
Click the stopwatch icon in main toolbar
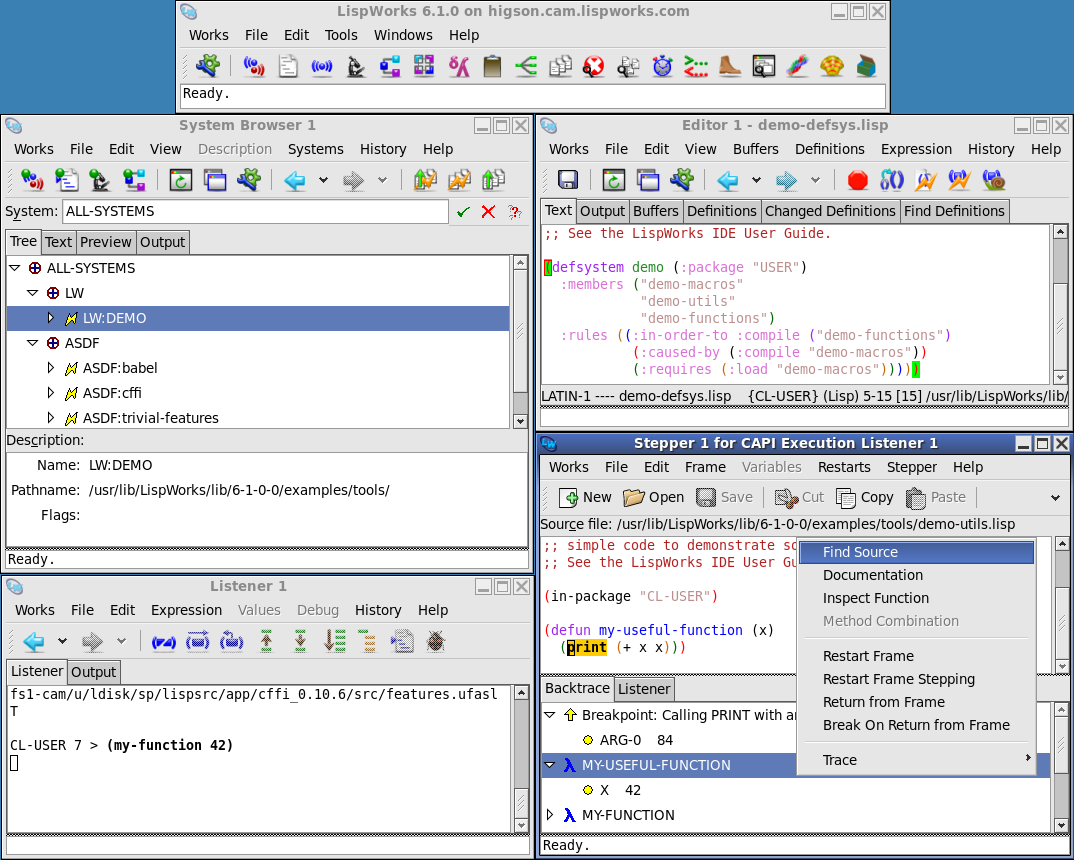662,67
